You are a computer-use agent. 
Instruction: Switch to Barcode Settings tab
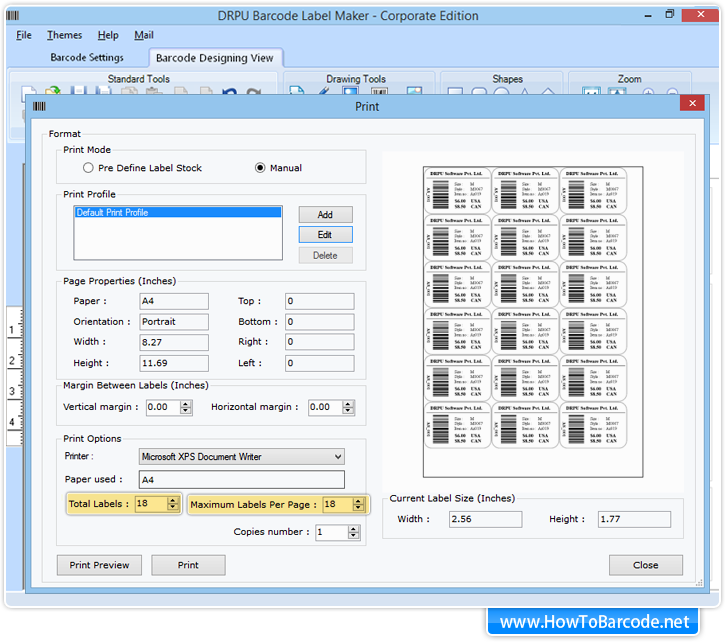click(87, 57)
